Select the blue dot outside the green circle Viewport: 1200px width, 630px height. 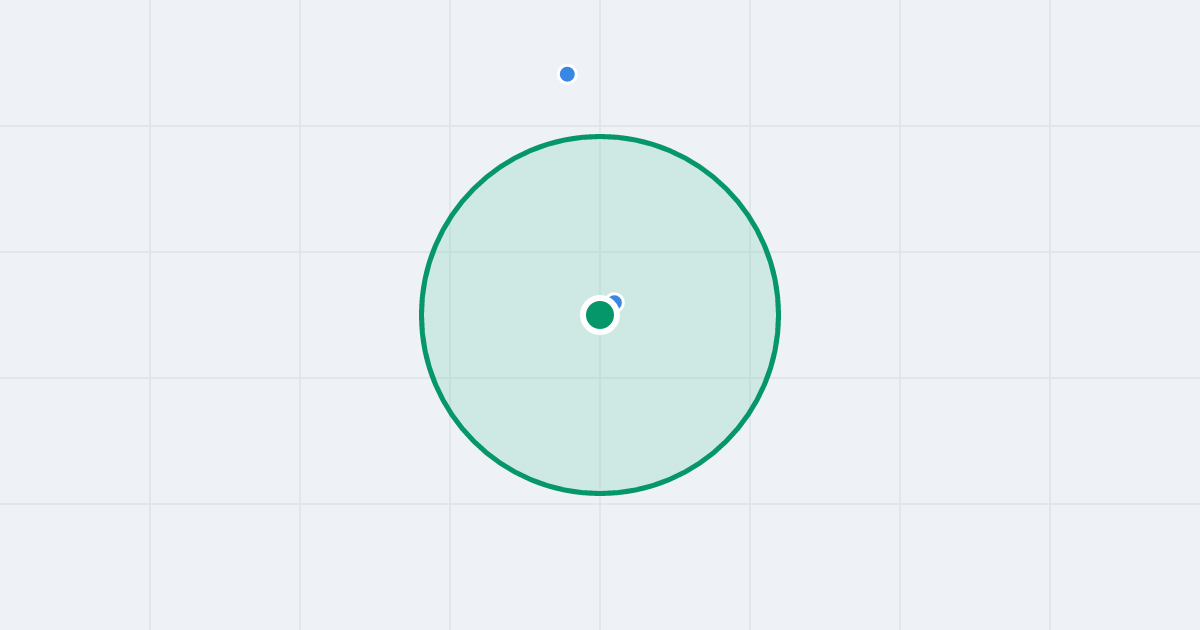coord(567,74)
